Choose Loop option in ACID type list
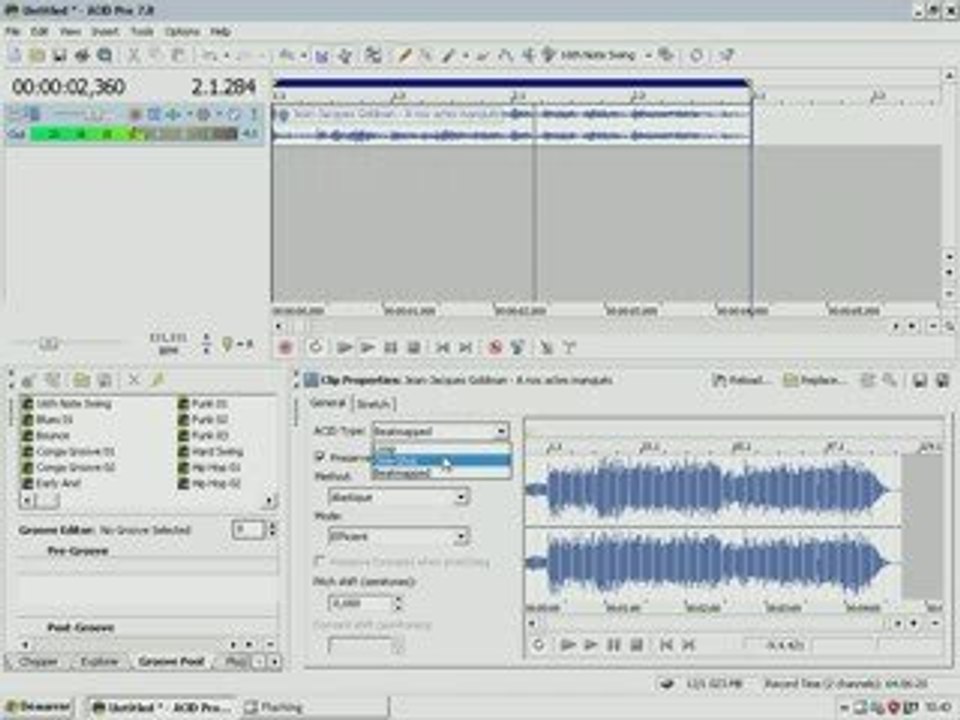Viewport: 960px width, 720px height. tap(441, 450)
